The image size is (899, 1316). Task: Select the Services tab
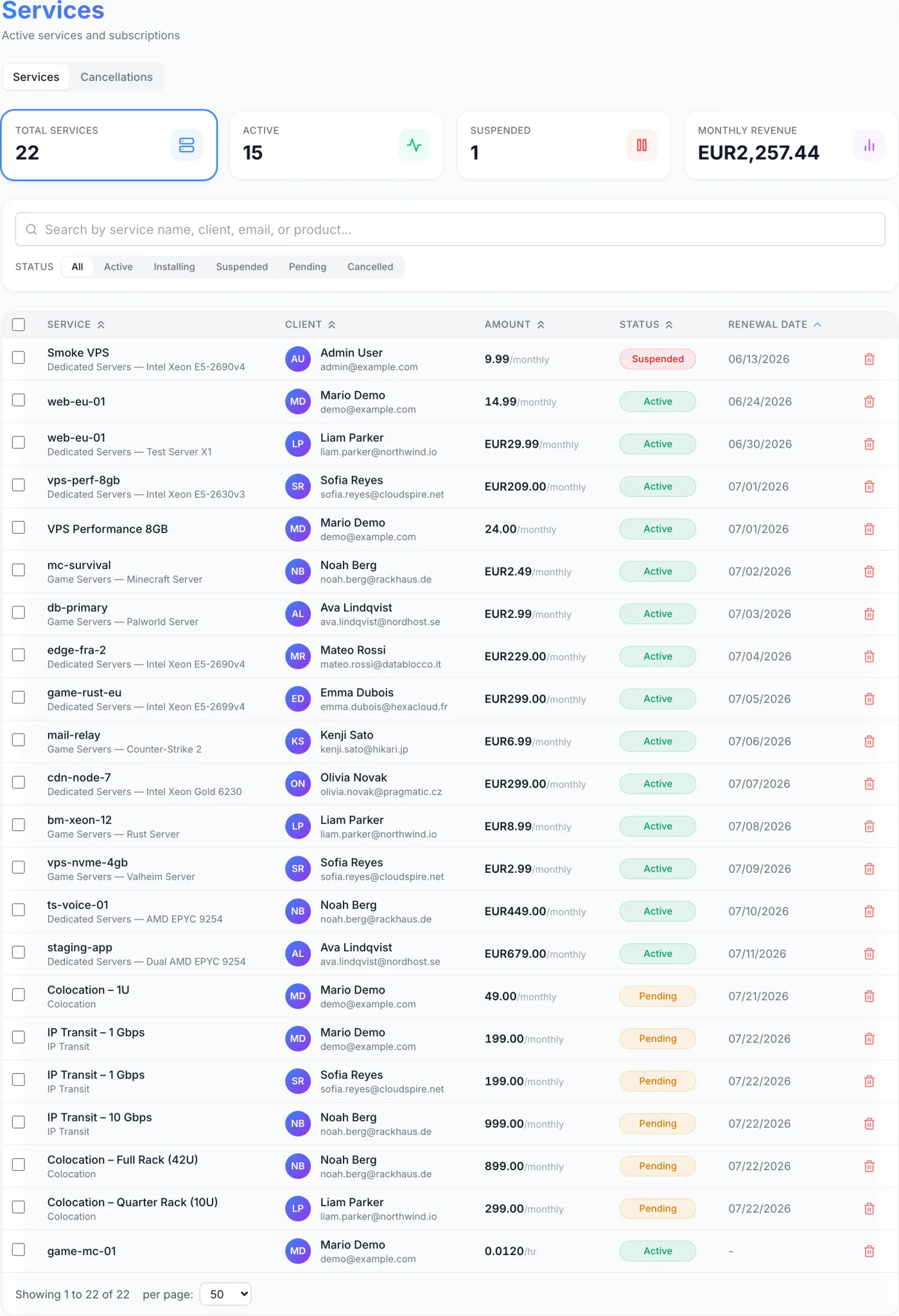36,77
